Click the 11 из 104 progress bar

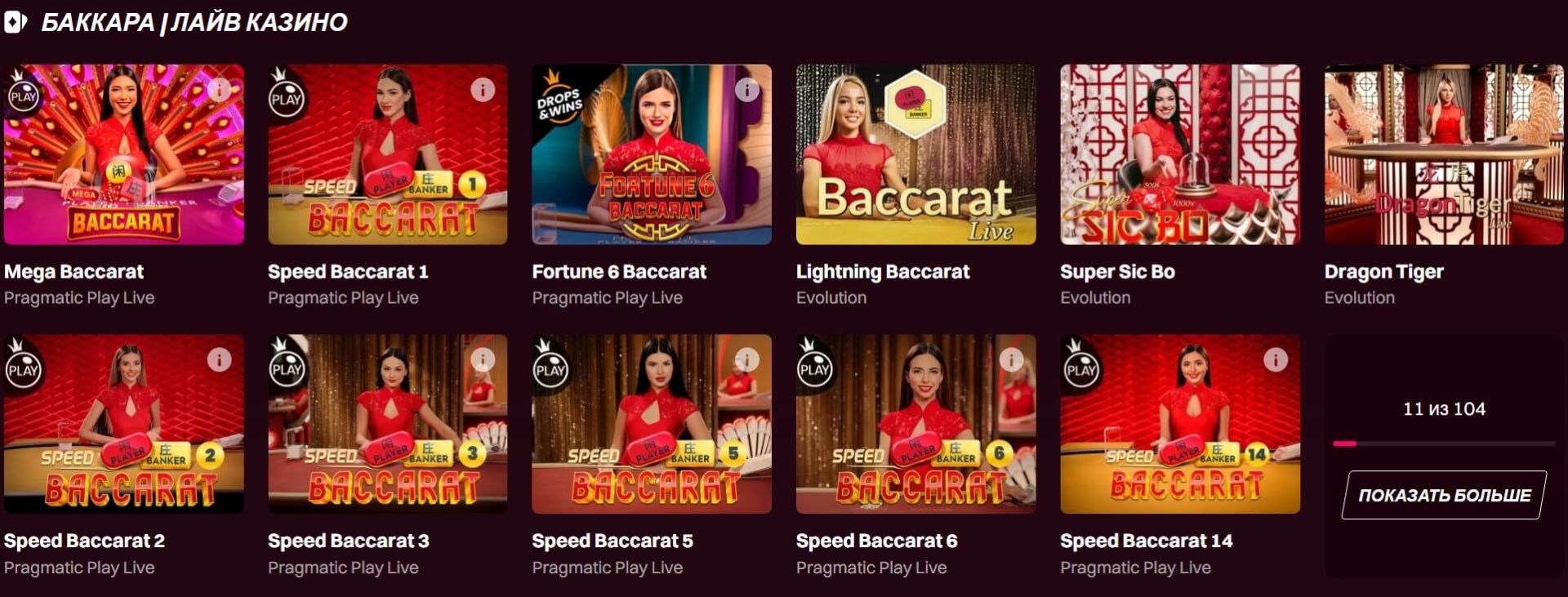point(1444,443)
